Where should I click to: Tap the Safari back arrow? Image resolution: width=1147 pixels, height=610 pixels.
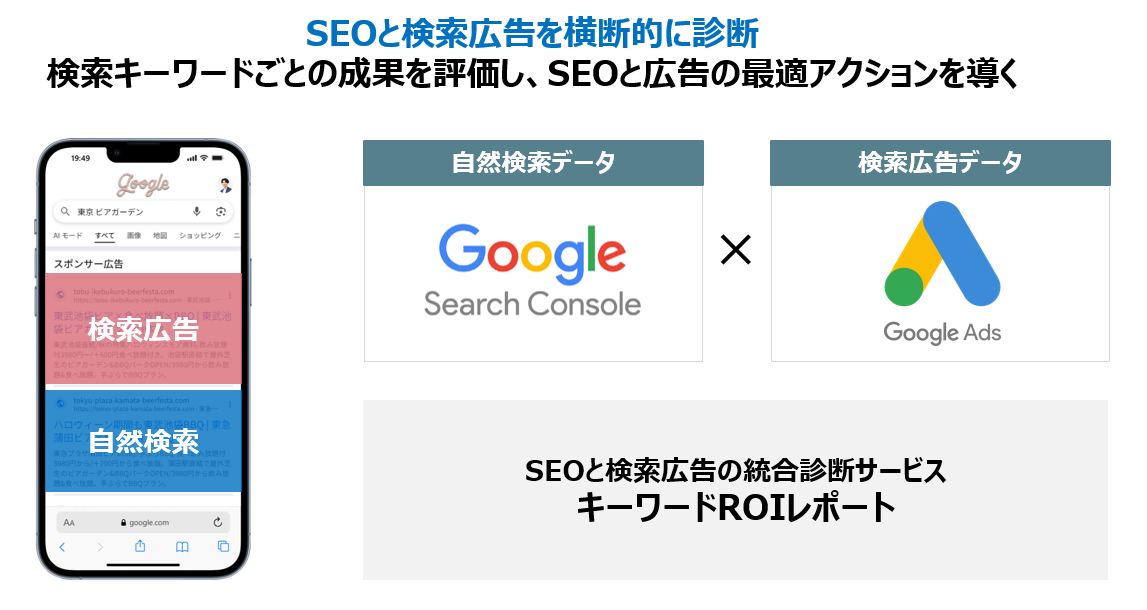62,547
